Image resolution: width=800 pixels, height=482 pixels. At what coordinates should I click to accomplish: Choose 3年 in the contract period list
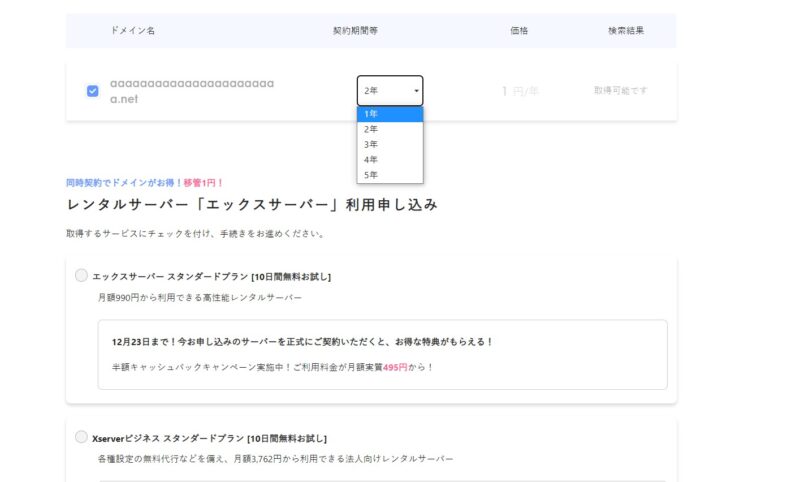390,144
